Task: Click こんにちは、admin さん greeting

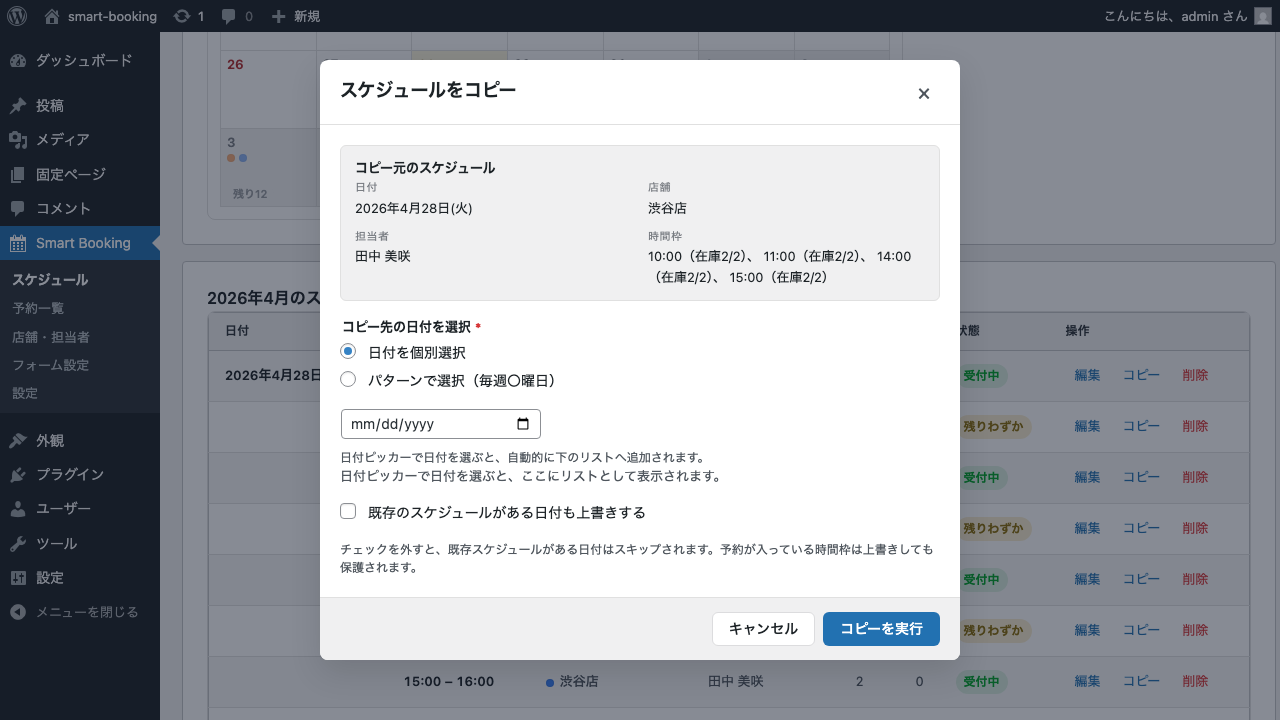Action: point(1176,16)
